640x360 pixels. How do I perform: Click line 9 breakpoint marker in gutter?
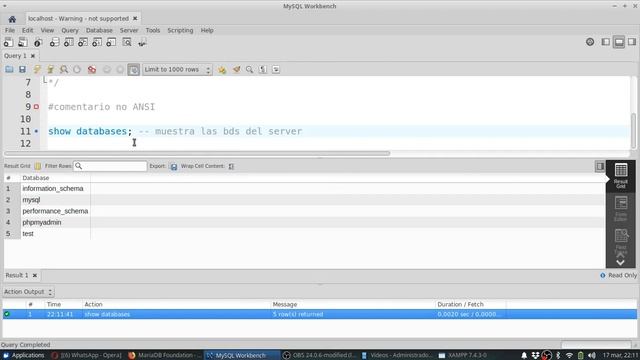click(x=36, y=107)
